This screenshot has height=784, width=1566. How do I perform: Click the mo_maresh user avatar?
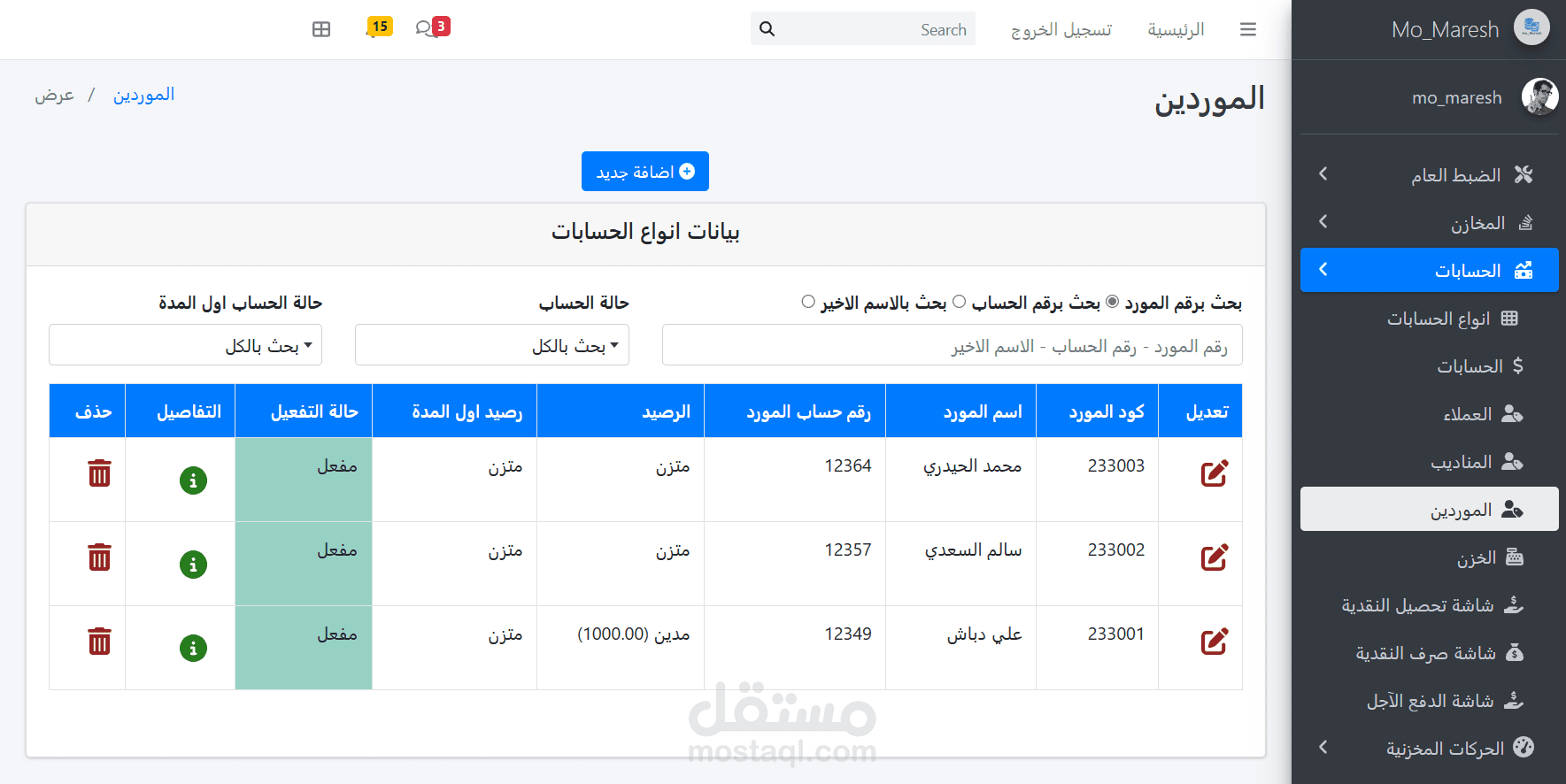[x=1539, y=96]
